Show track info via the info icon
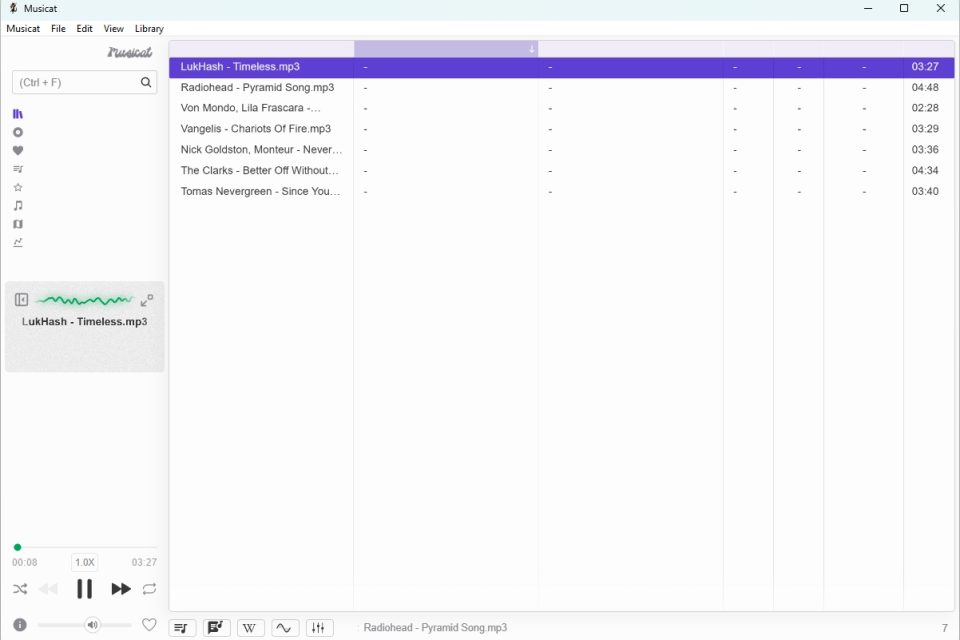Image resolution: width=960 pixels, height=640 pixels. 20,625
